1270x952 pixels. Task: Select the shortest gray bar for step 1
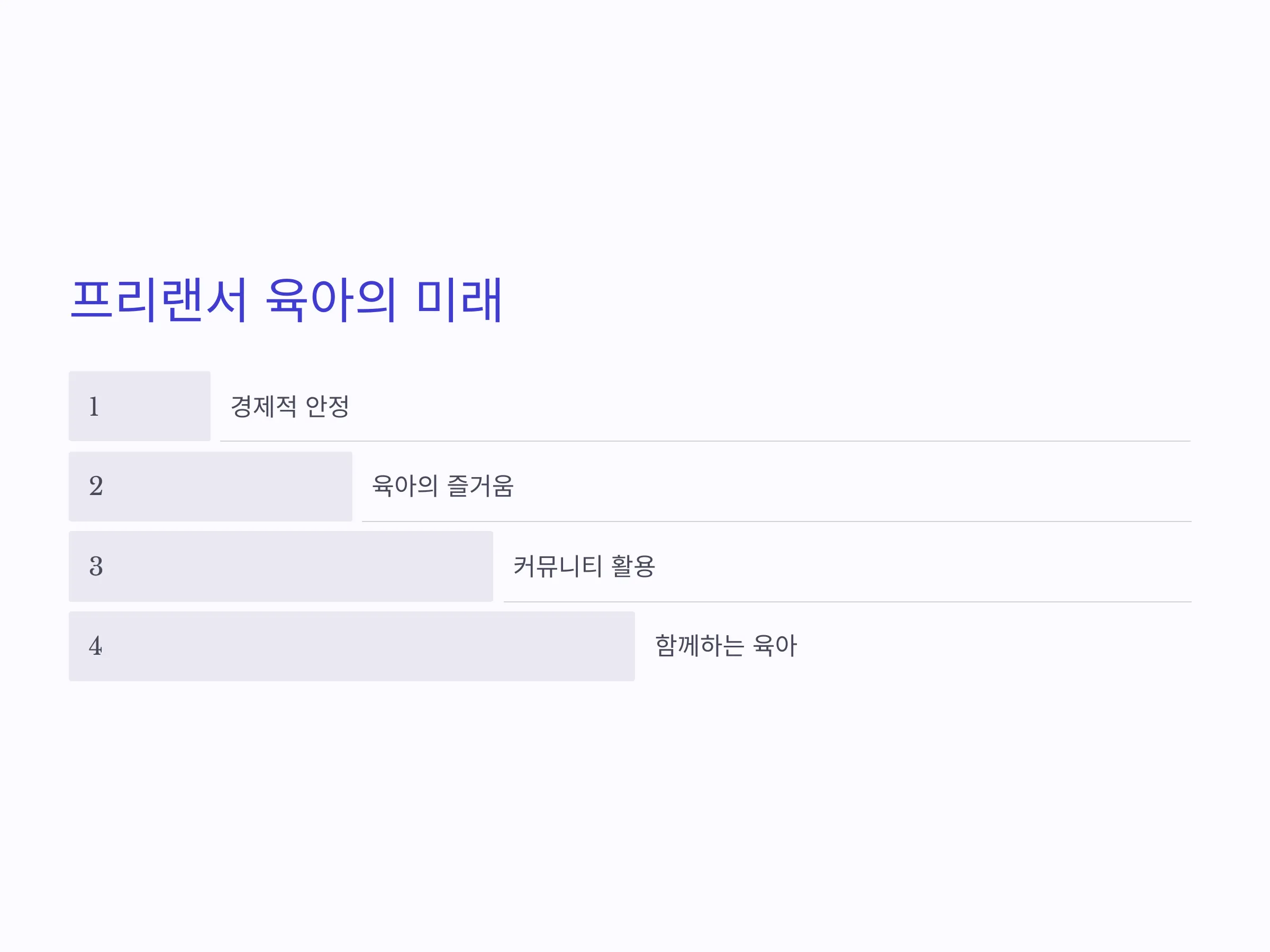[x=140, y=406]
